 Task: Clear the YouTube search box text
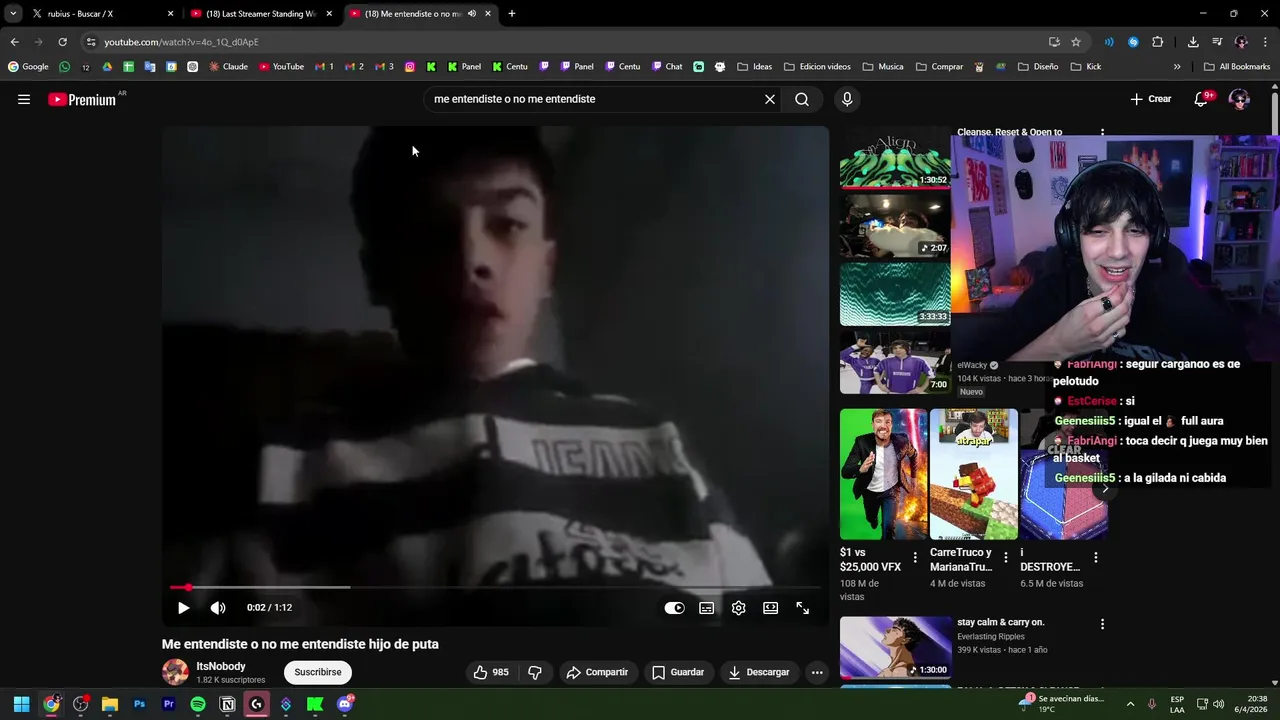pyautogui.click(x=770, y=99)
